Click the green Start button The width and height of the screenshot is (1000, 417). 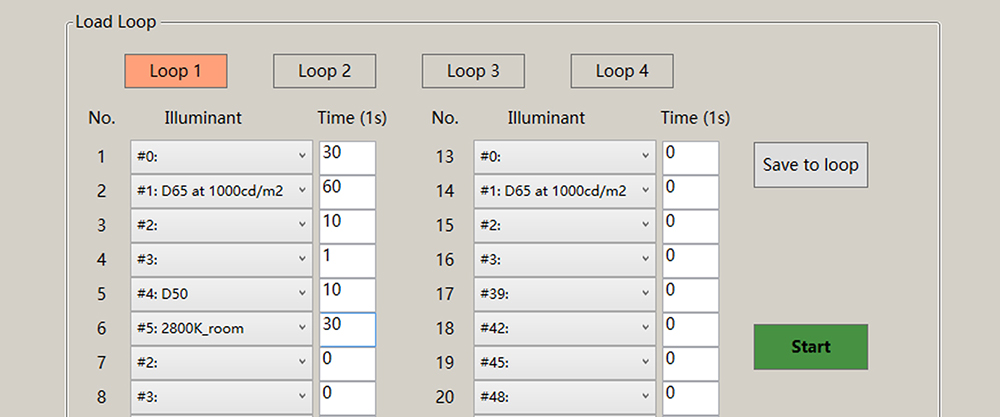pos(811,347)
